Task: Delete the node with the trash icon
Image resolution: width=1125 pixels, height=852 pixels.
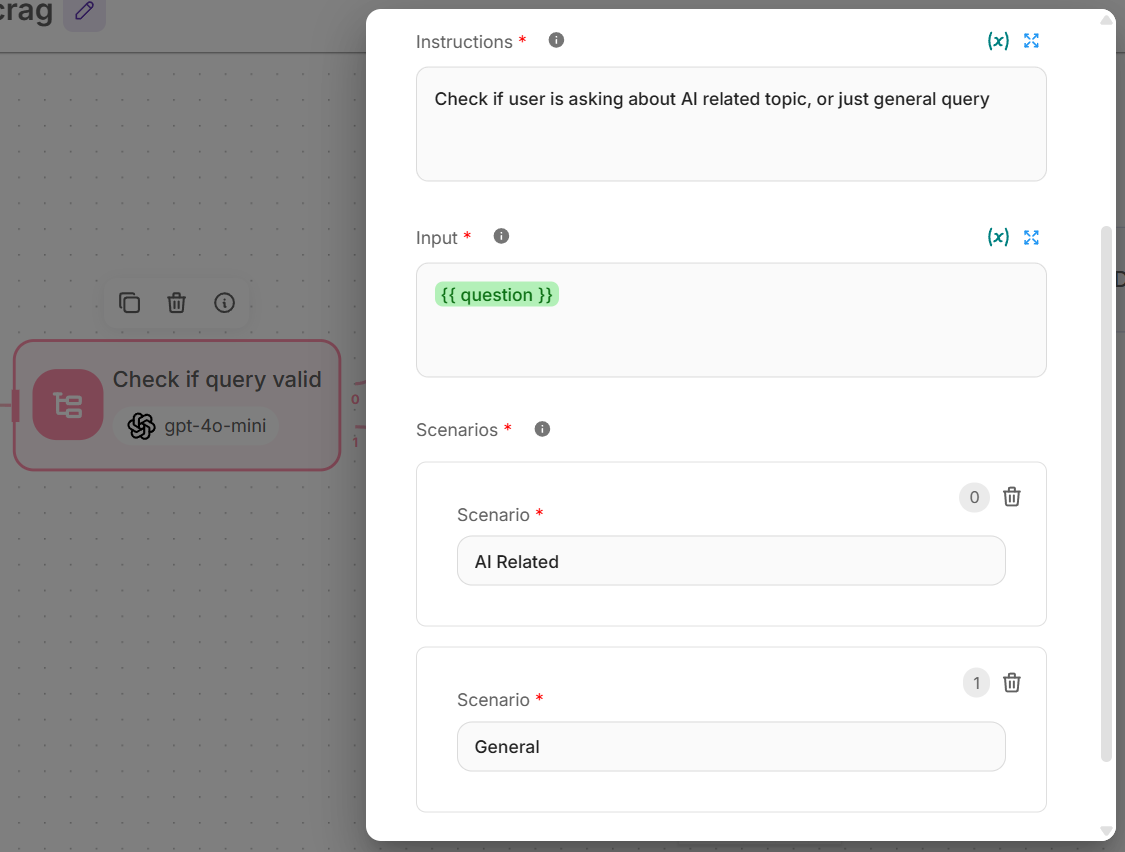Action: point(177,303)
